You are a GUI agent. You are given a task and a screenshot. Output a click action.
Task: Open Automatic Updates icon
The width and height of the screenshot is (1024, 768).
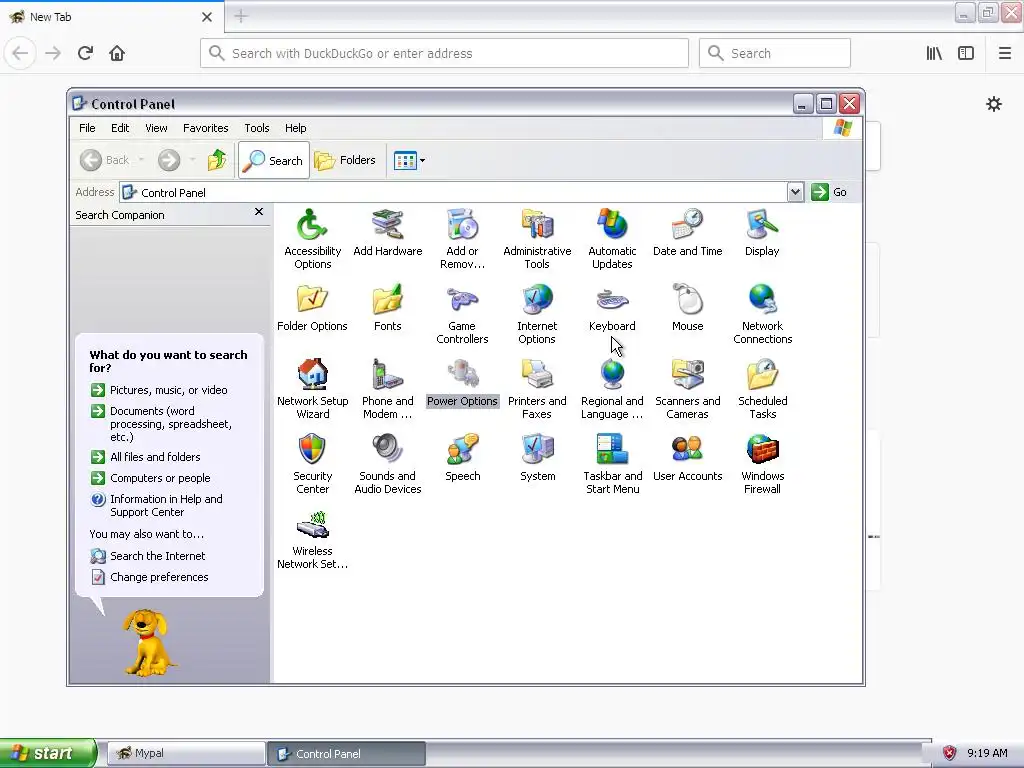[612, 239]
